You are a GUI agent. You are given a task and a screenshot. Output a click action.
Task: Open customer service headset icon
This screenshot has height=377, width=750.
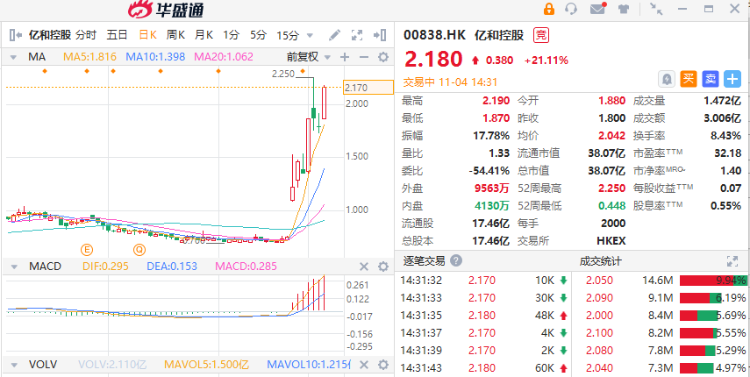pos(571,9)
